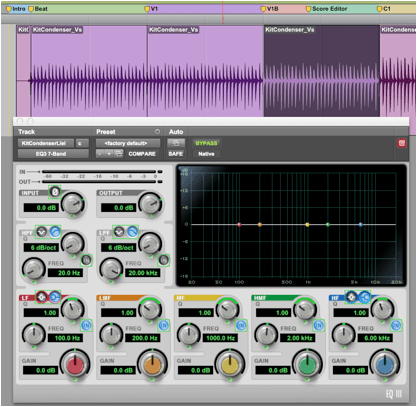This screenshot has height=407, width=417.
Task: Click the INPUT gain knob
Action: pos(73,204)
